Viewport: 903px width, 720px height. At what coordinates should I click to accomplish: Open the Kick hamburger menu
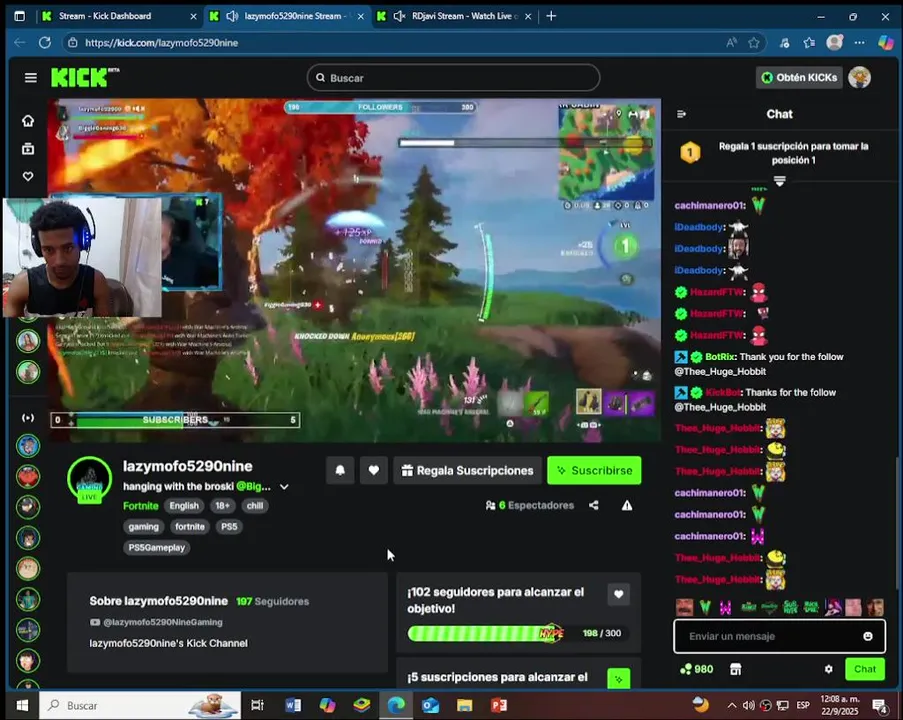(x=31, y=78)
